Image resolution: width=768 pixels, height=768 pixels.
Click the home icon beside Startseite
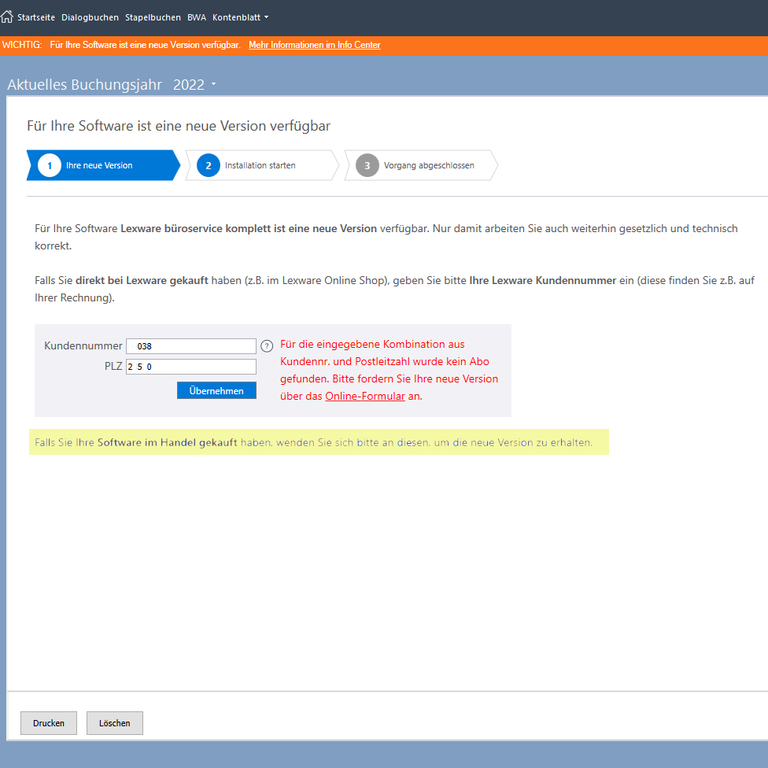point(6,17)
